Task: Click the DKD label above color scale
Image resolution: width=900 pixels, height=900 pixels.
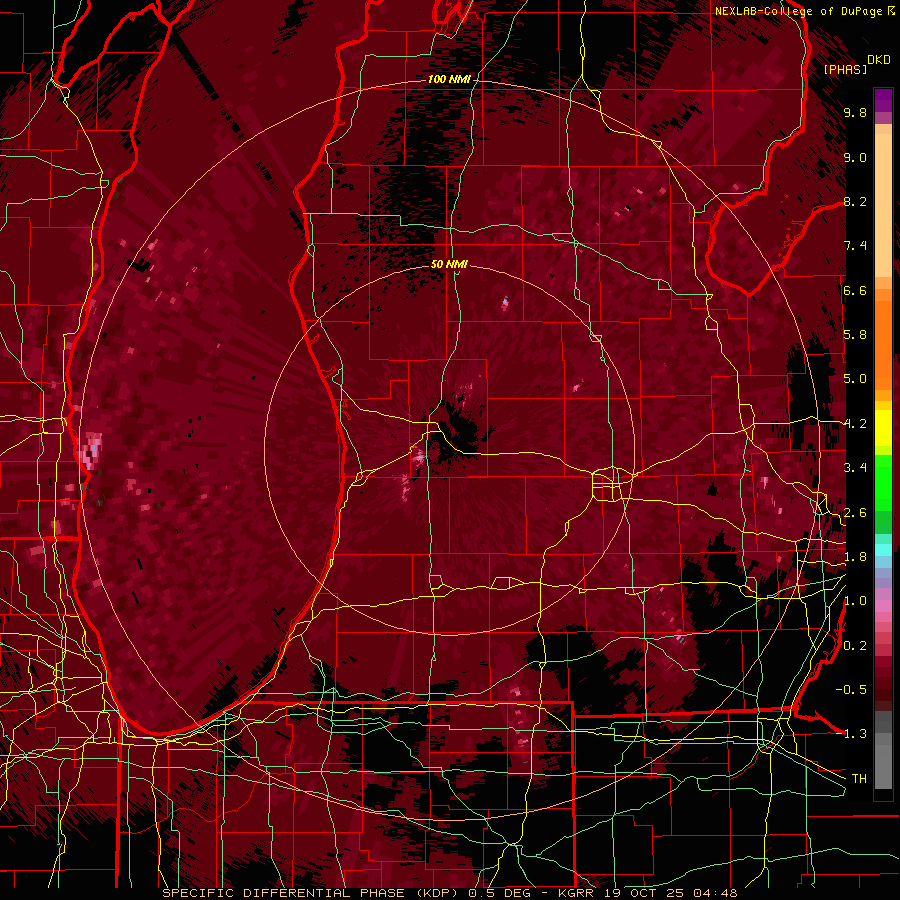Action: [879, 60]
